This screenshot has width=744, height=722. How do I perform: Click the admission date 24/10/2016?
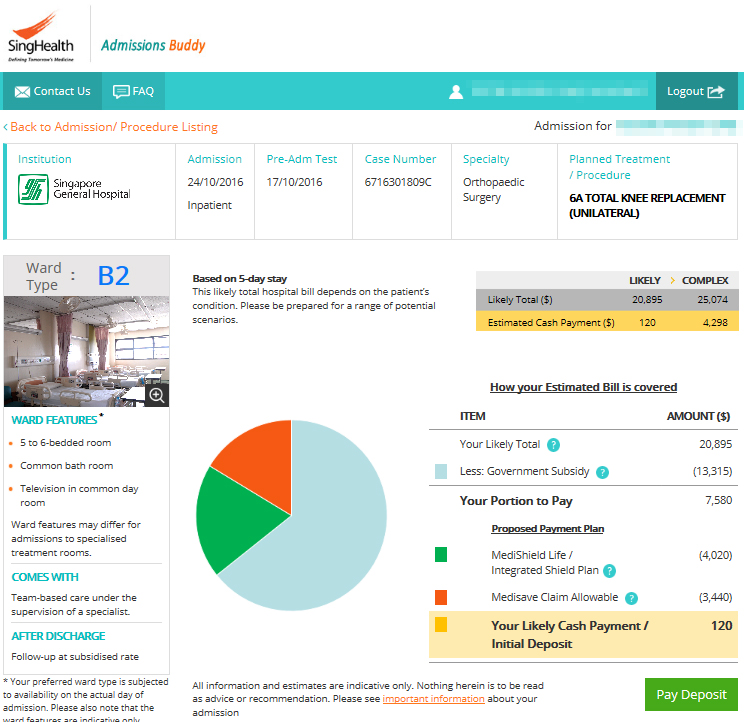[x=215, y=182]
